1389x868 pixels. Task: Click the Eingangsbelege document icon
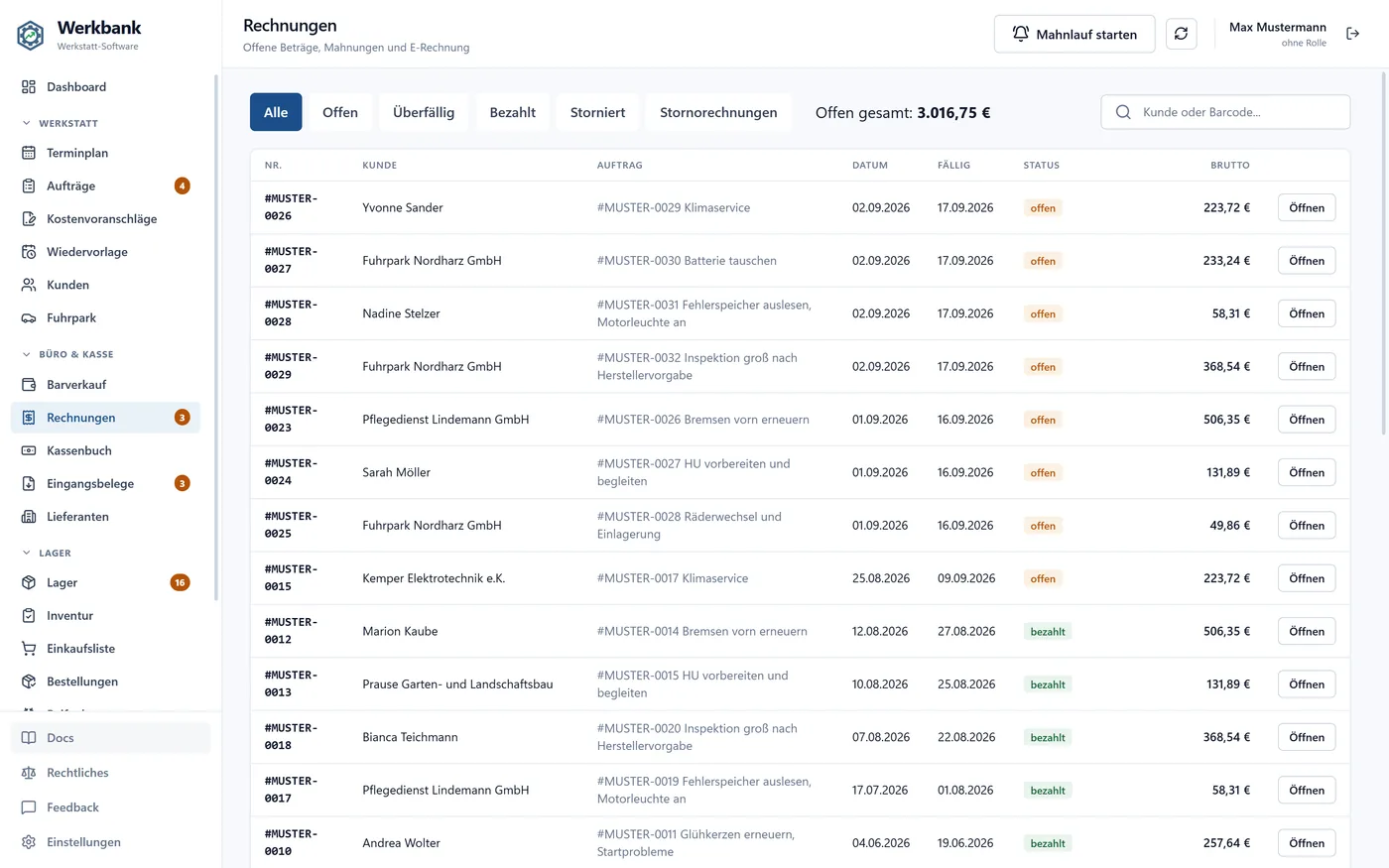[29, 484]
